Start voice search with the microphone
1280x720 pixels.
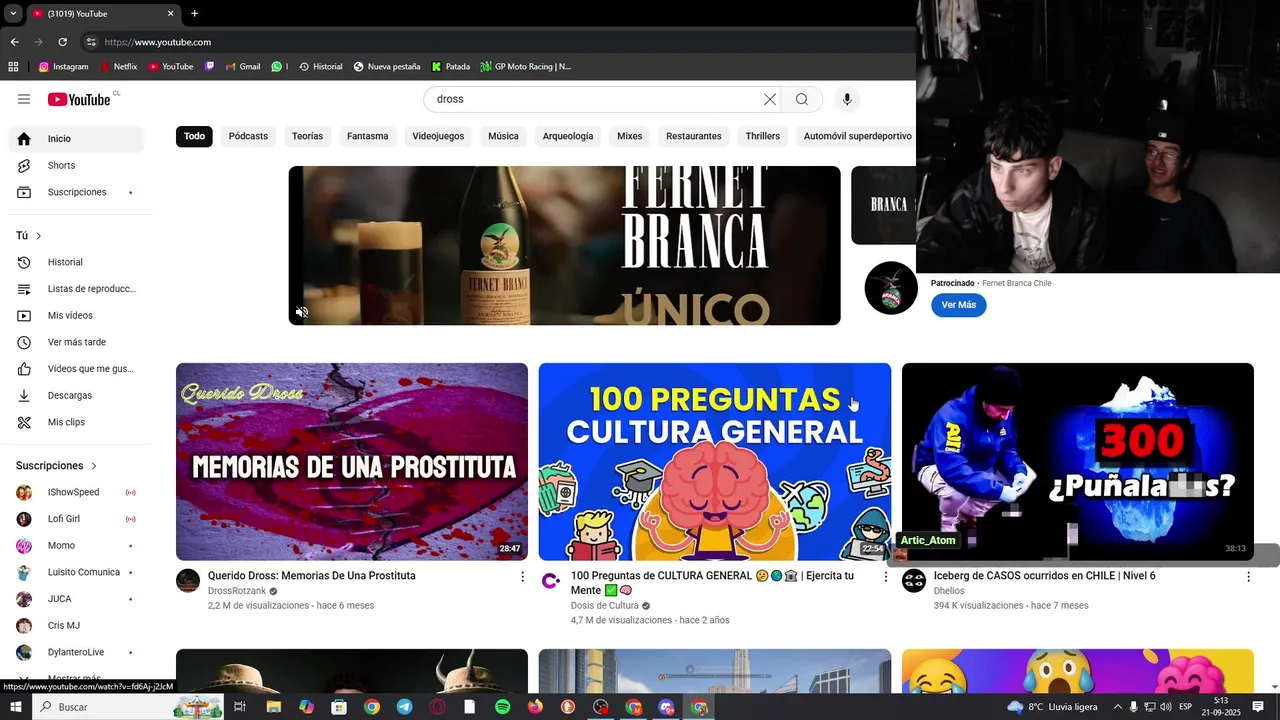(847, 99)
